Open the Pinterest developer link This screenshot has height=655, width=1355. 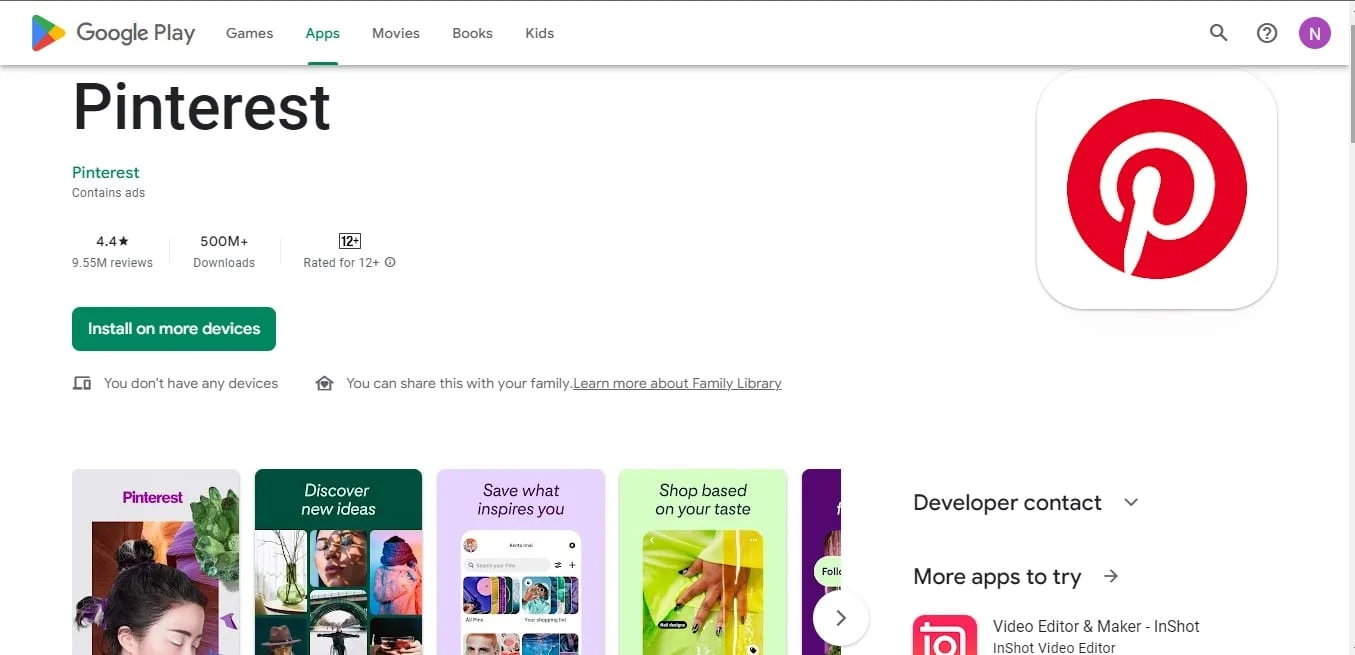coord(105,172)
